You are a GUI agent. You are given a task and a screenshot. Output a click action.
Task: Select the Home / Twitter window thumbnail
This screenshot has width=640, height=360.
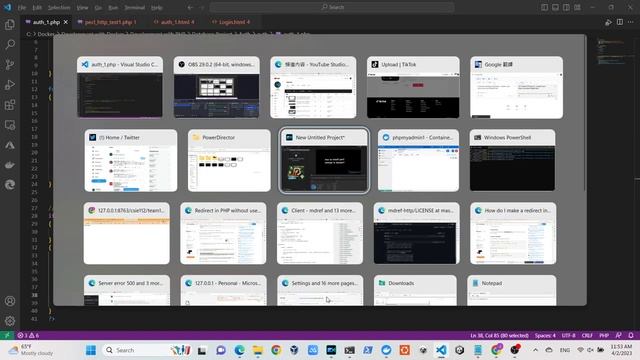131,160
